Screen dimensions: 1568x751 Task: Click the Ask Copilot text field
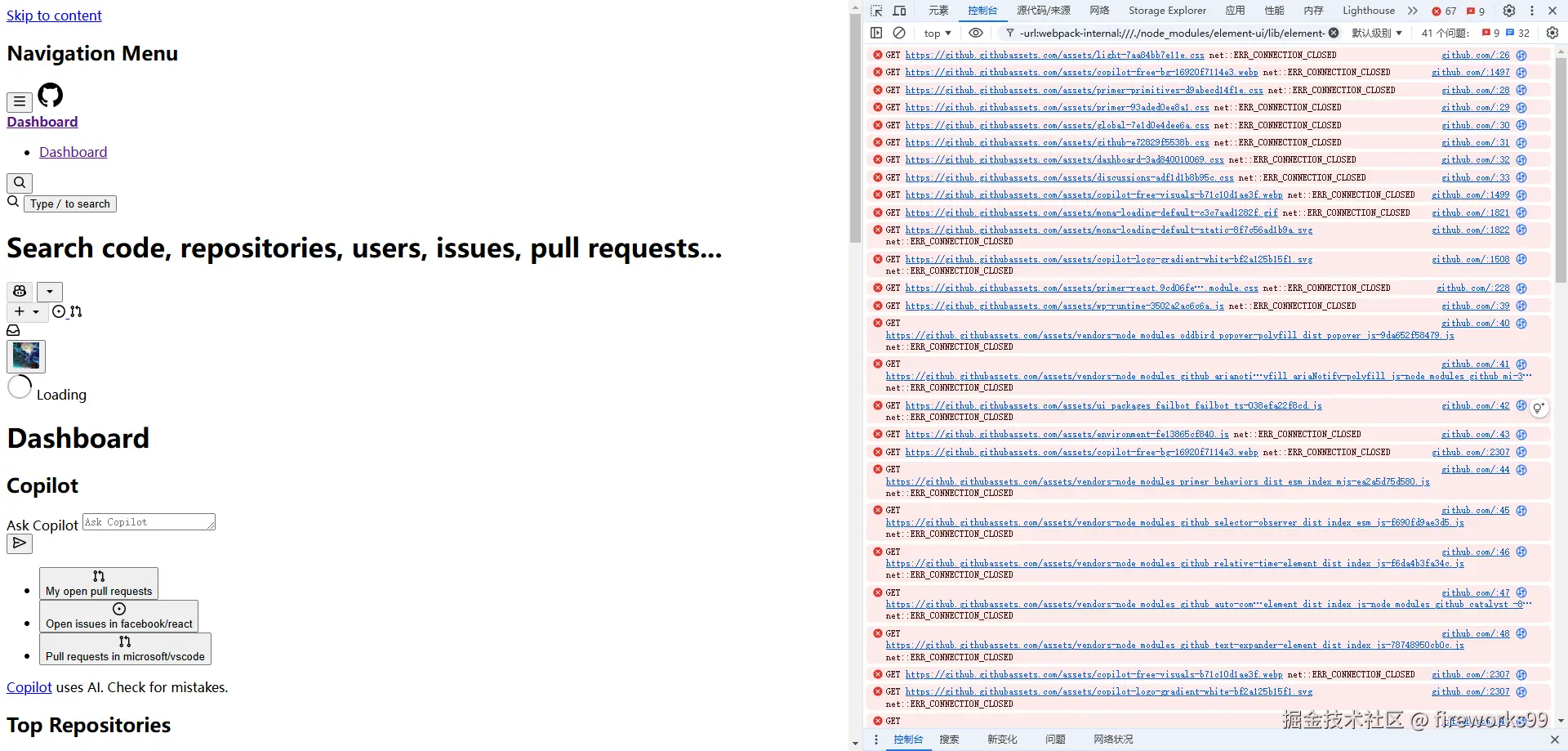149,522
